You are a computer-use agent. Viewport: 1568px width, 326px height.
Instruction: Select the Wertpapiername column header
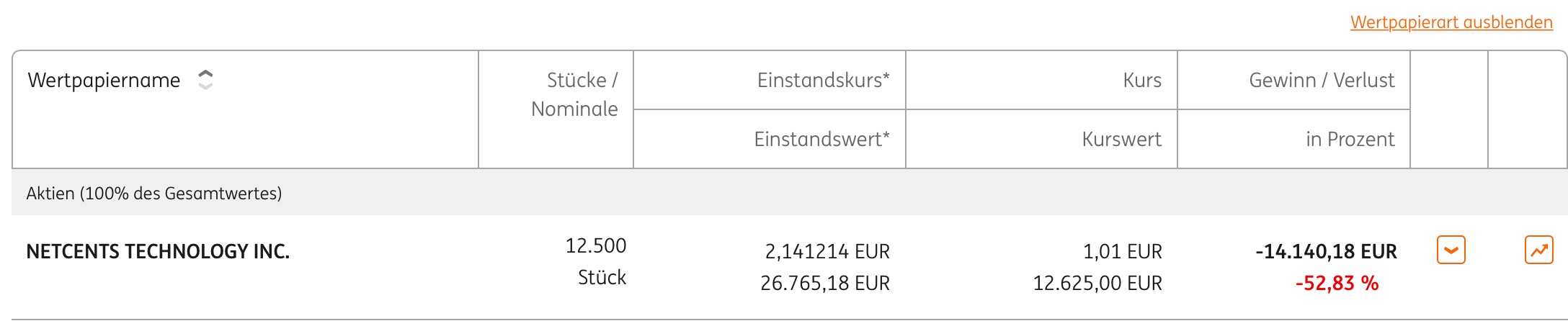coord(104,80)
